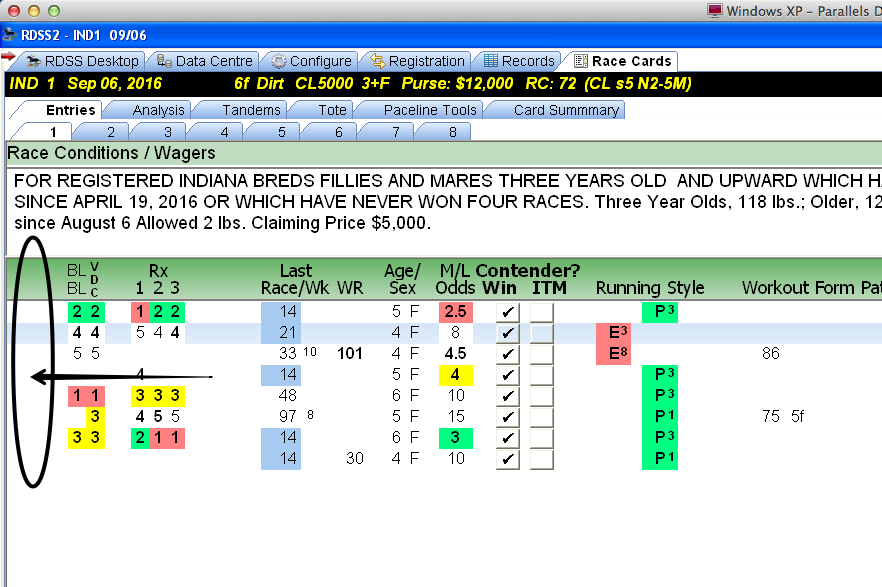882x587 pixels.
Task: Check ITM box for the green 3 odds row
Action: (x=542, y=438)
